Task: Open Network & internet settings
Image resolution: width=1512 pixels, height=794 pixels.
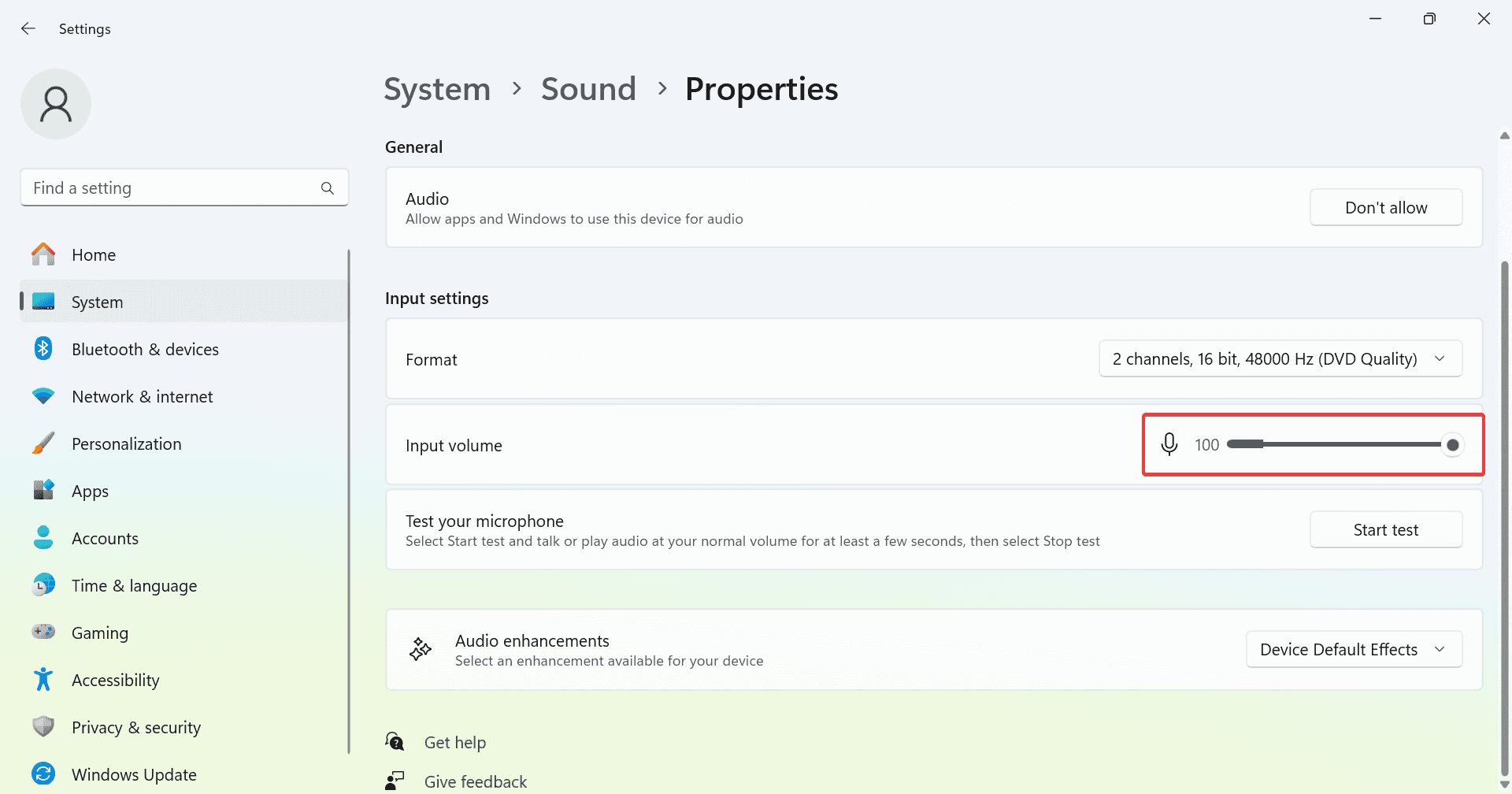Action: pyautogui.click(x=183, y=396)
